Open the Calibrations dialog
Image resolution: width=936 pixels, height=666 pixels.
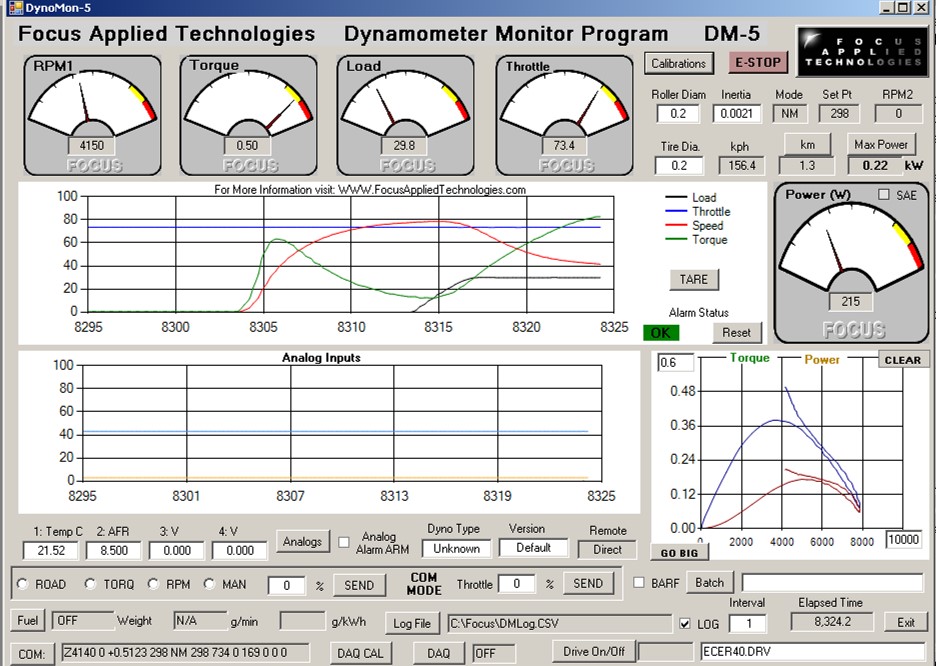pyautogui.click(x=679, y=63)
